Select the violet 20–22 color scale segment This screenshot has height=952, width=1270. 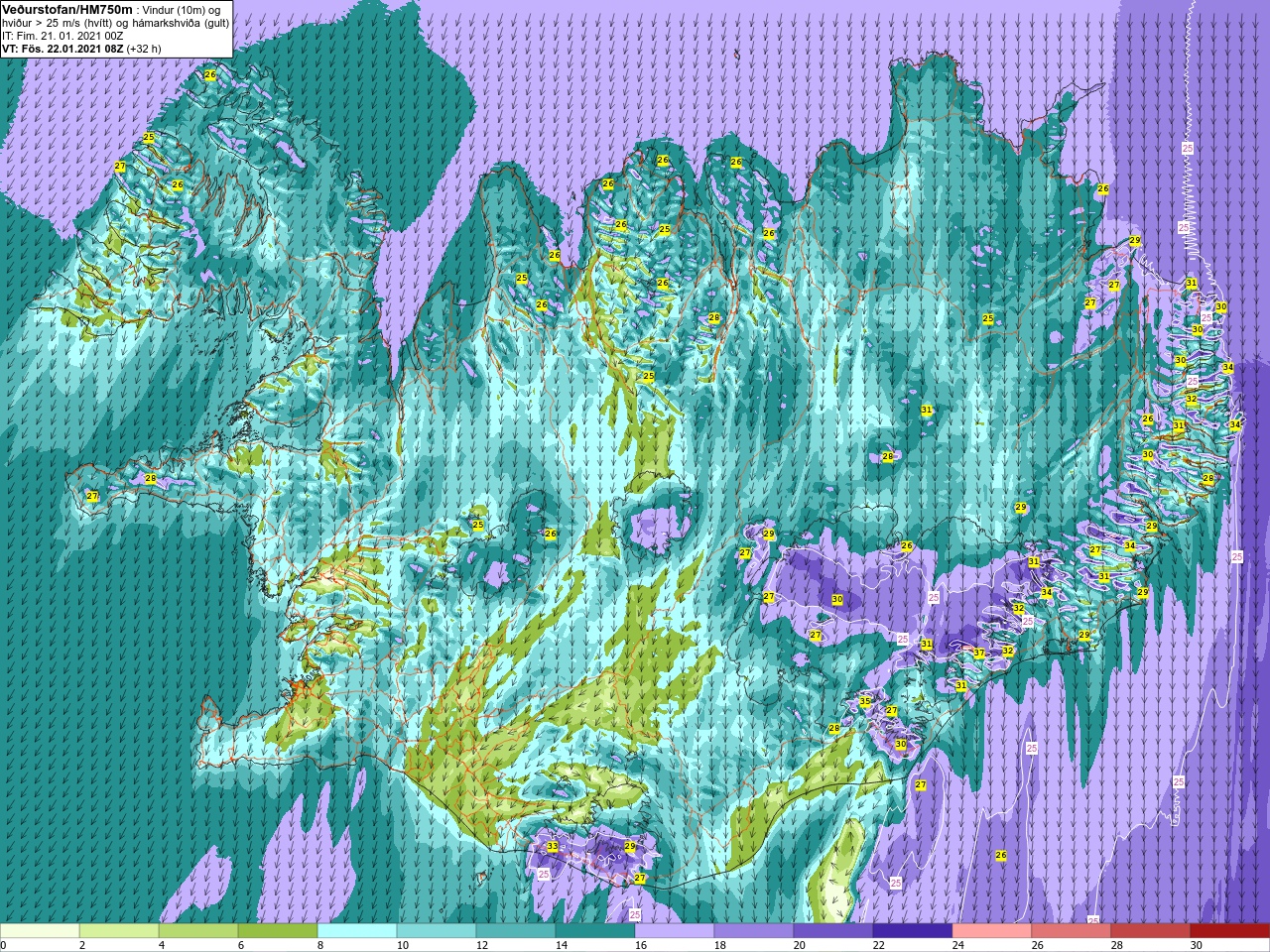(x=833, y=931)
